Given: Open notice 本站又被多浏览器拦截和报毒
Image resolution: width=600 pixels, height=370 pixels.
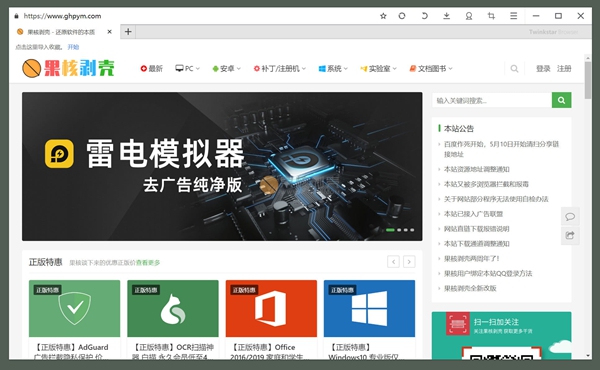Looking at the screenshot, I should 486,184.
